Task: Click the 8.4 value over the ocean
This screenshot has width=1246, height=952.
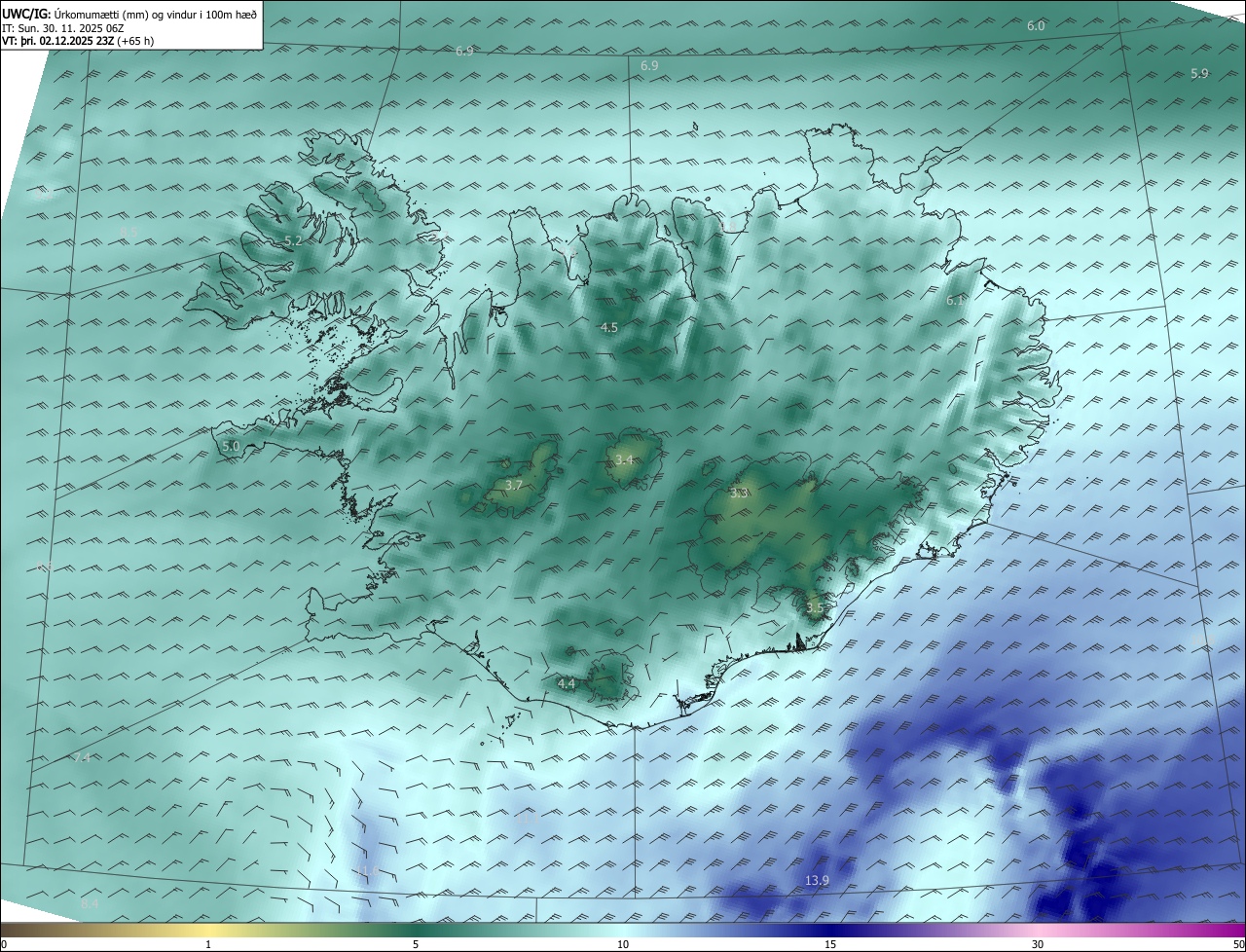Action: click(90, 904)
